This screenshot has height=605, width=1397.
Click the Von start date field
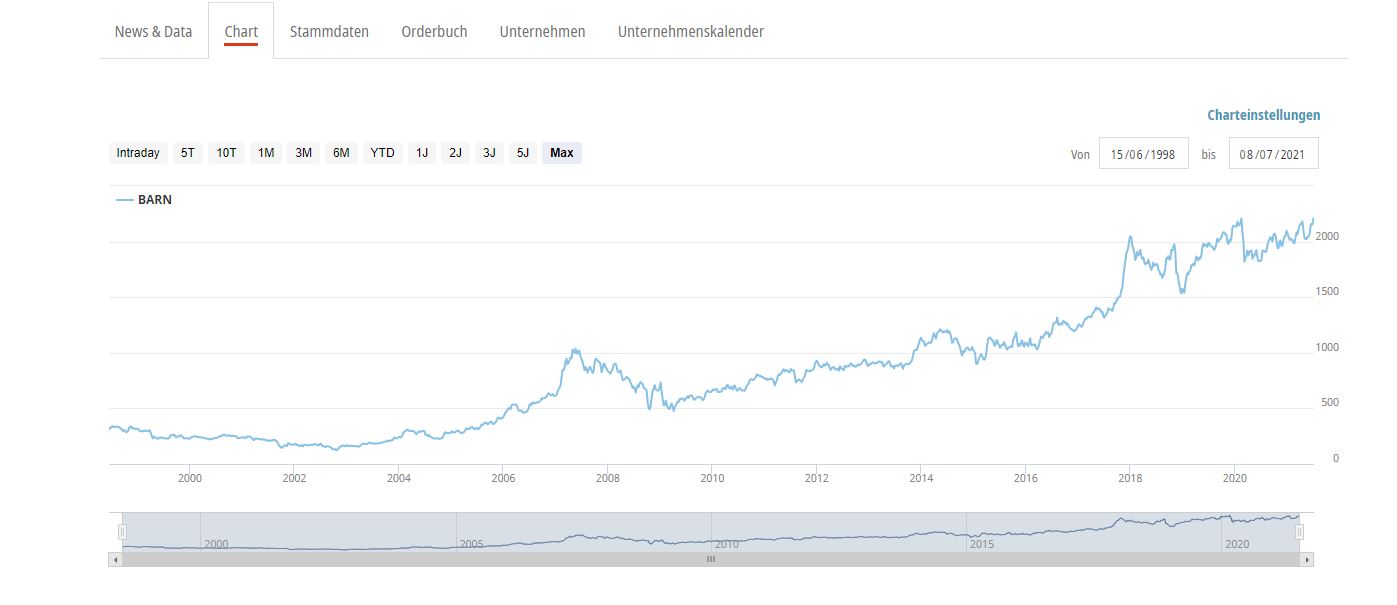pyautogui.click(x=1143, y=154)
